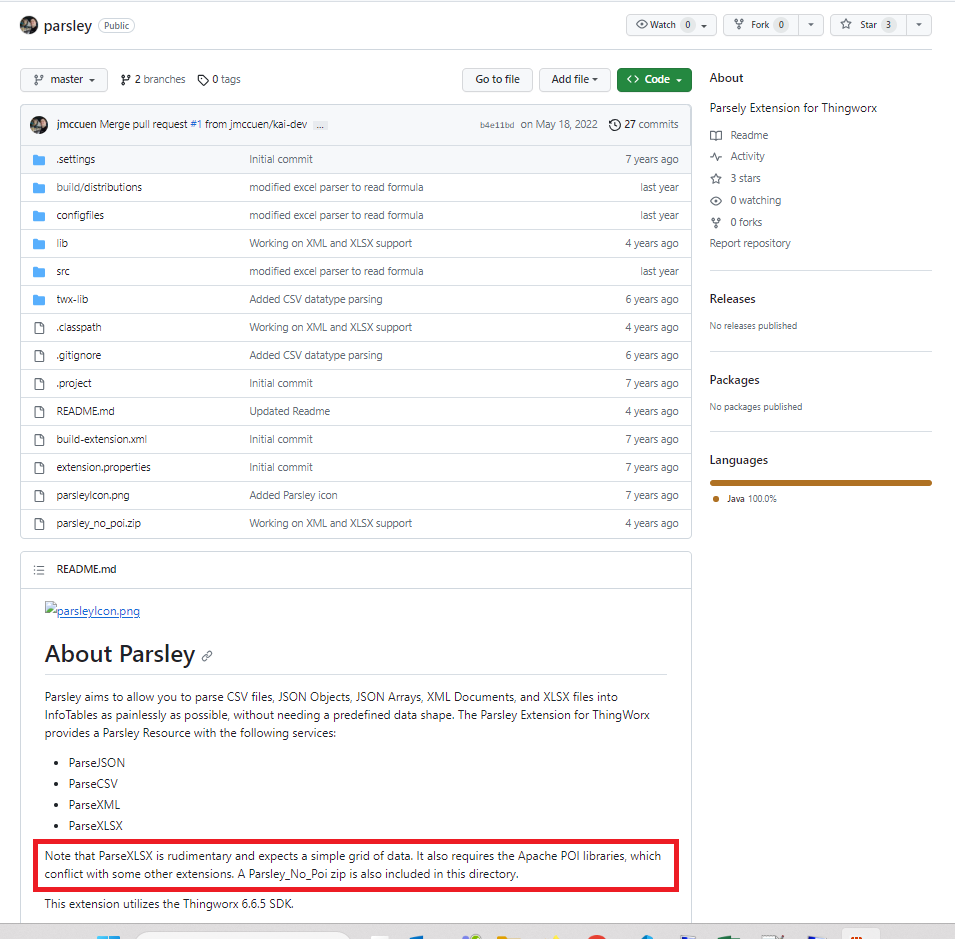Open the Activity graph icon in About
The image size is (955, 939).
(715, 156)
